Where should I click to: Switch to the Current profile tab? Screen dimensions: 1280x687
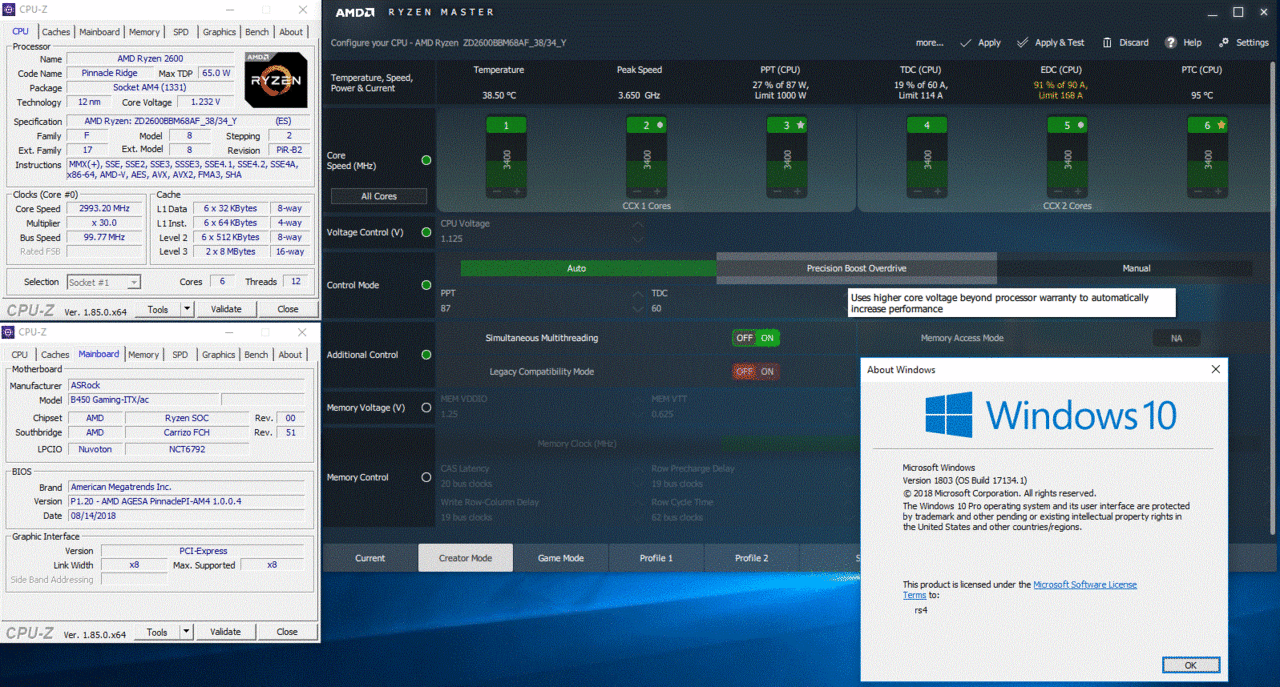tap(370, 558)
